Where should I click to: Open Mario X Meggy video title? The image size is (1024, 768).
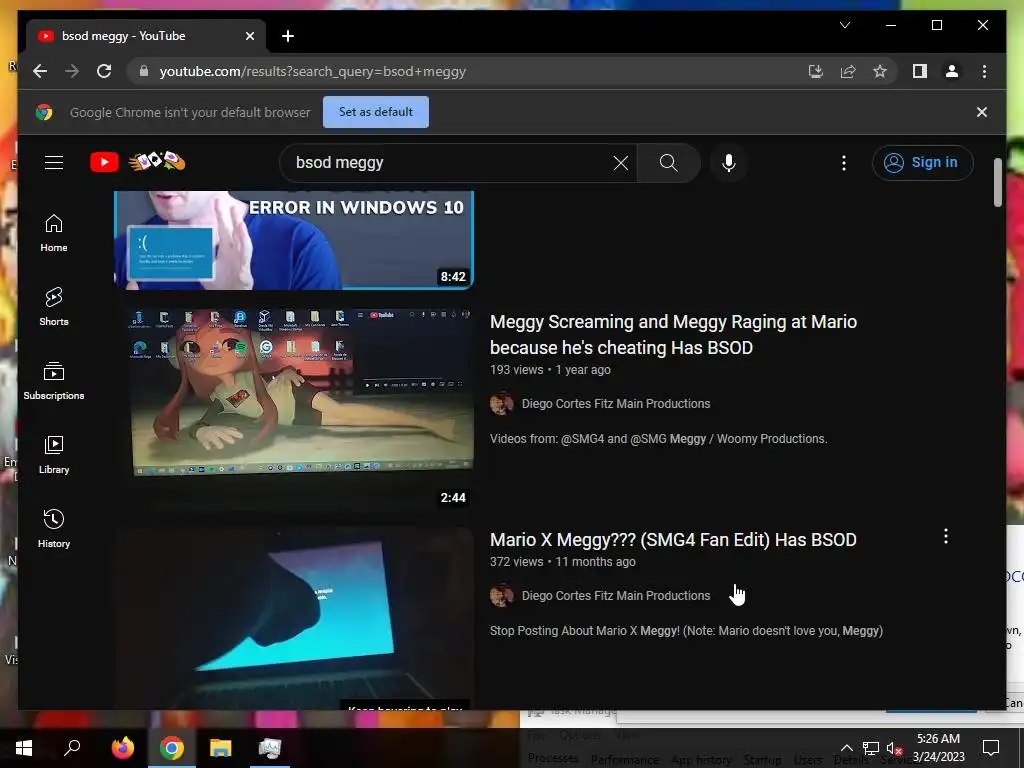point(673,539)
